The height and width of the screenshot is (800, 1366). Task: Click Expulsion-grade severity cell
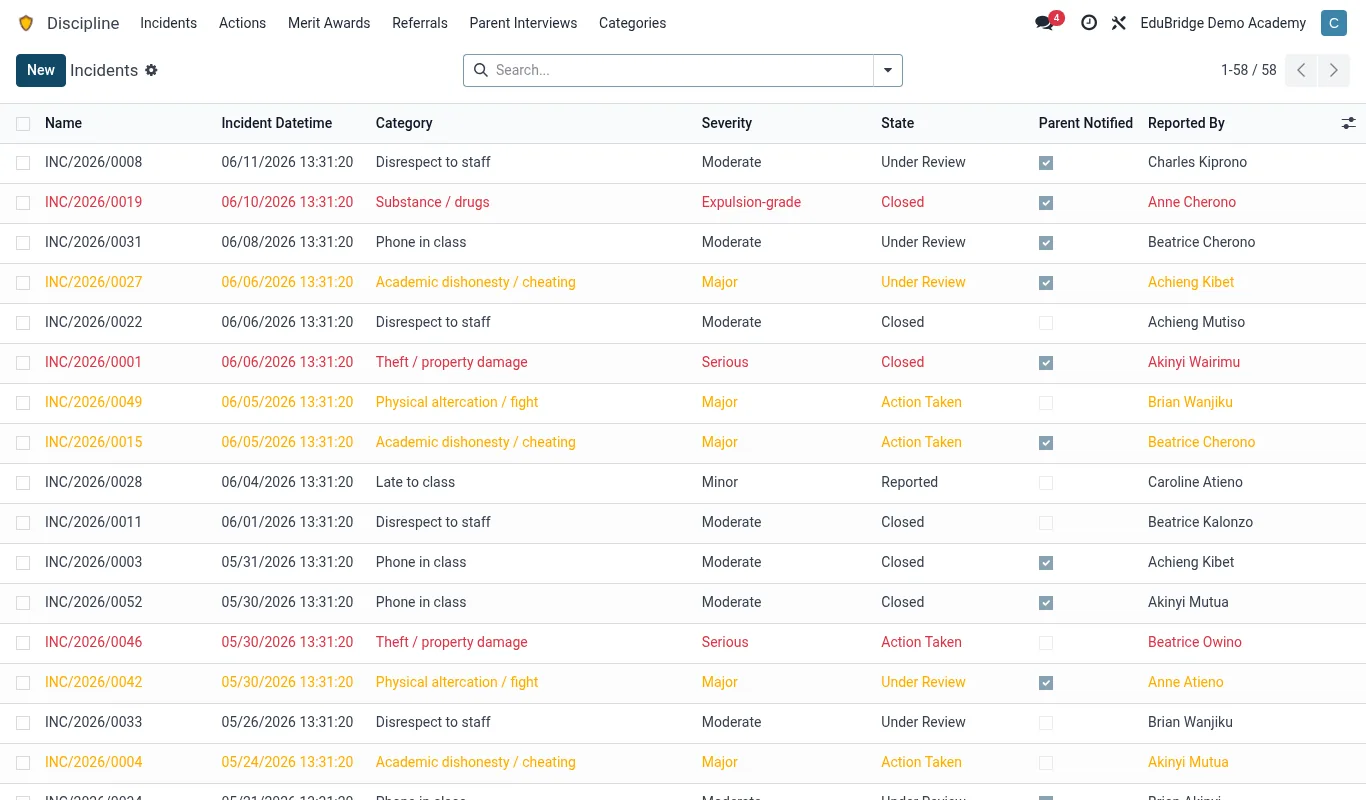pyautogui.click(x=751, y=202)
